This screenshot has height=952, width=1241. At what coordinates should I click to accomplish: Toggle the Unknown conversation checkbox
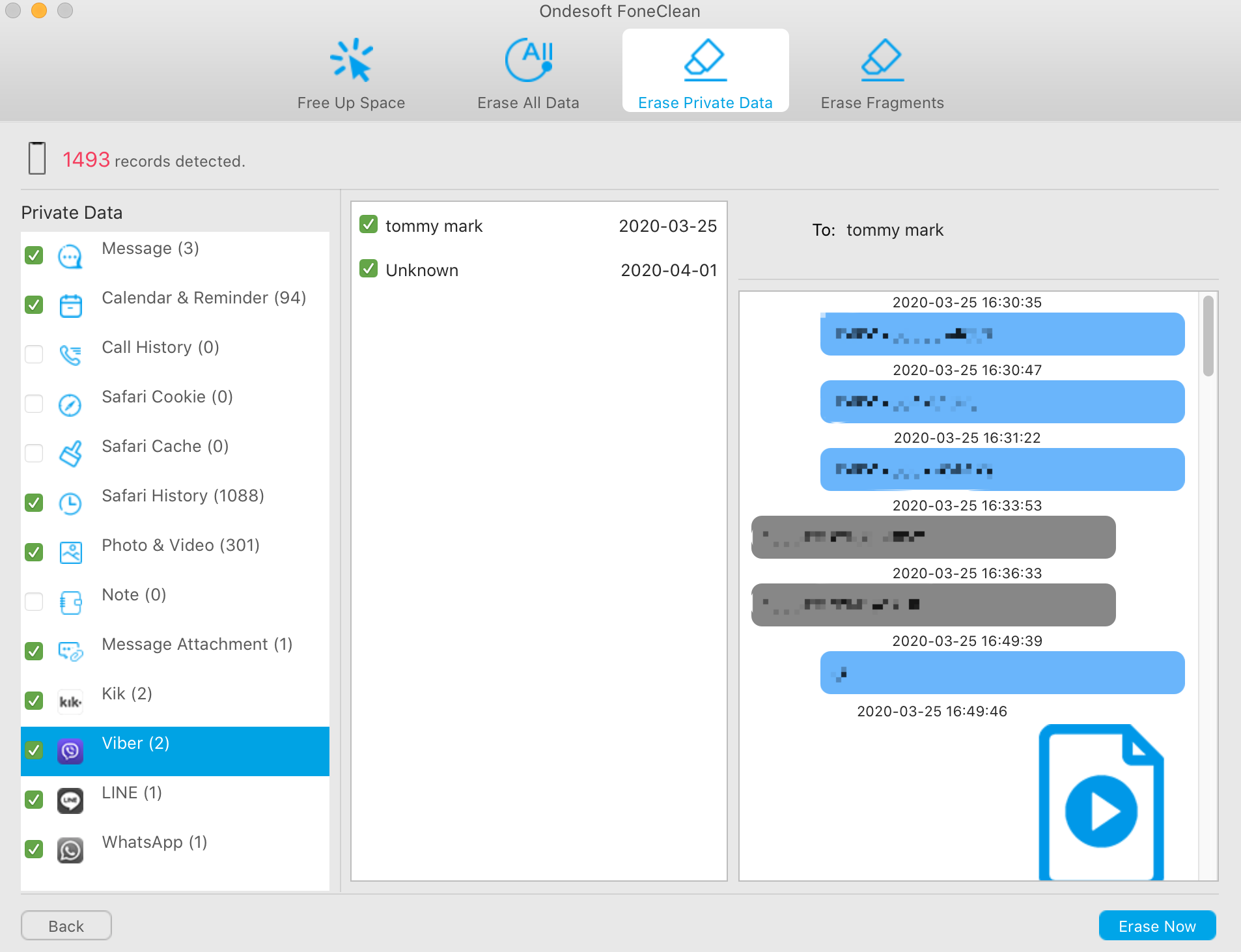pos(369,269)
